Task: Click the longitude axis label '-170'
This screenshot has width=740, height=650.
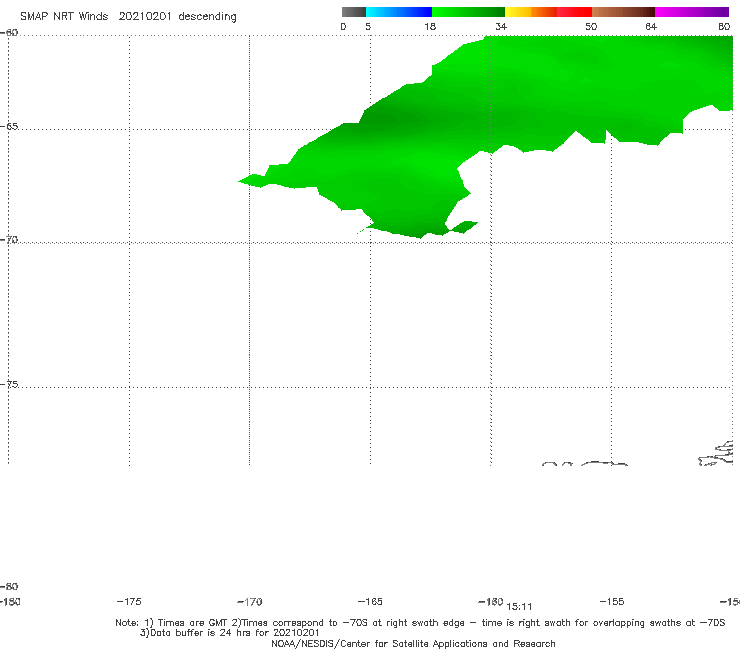Action: coord(250,602)
